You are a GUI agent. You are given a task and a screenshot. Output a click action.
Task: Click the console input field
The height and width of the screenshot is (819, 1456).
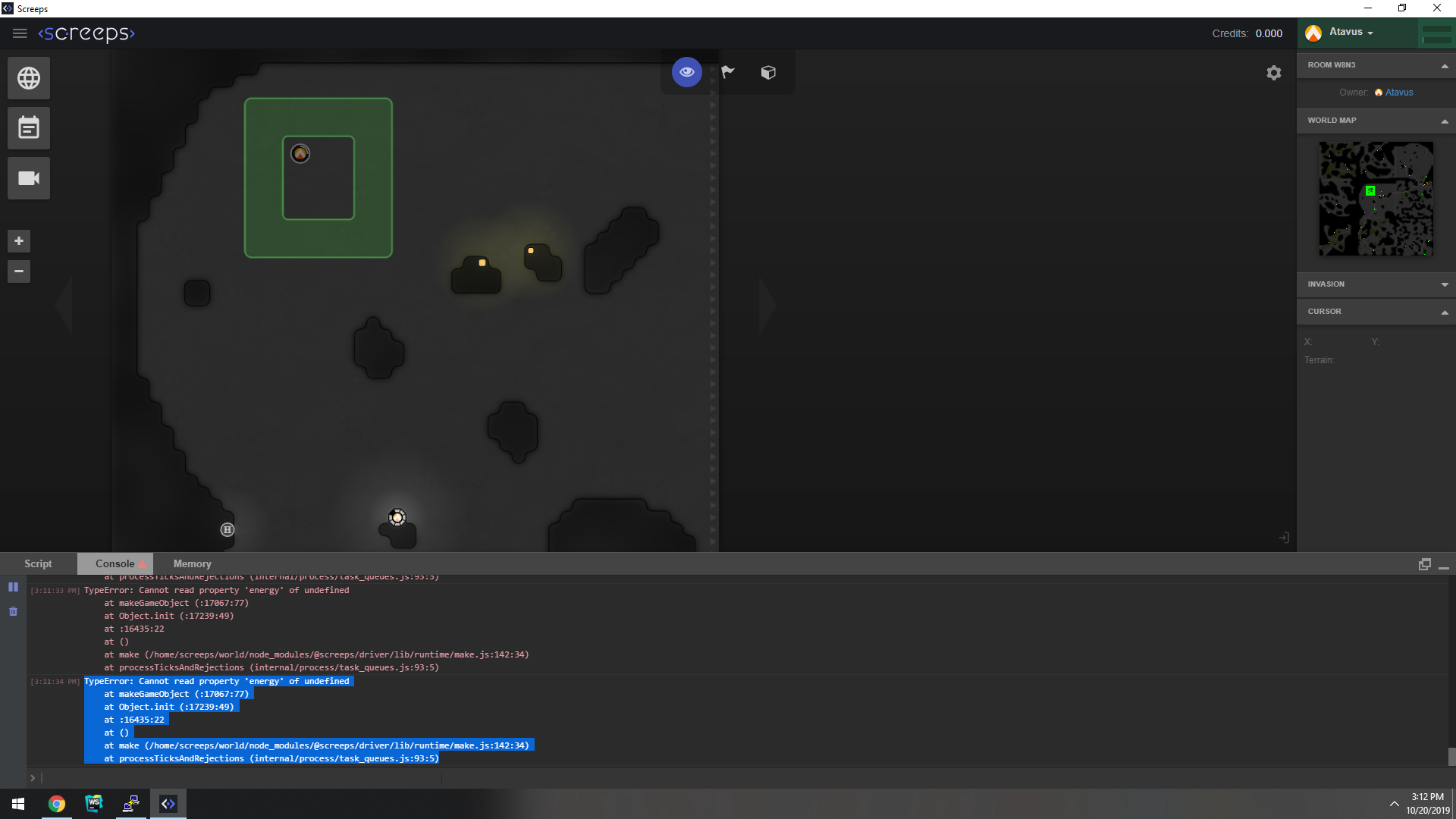click(x=728, y=777)
